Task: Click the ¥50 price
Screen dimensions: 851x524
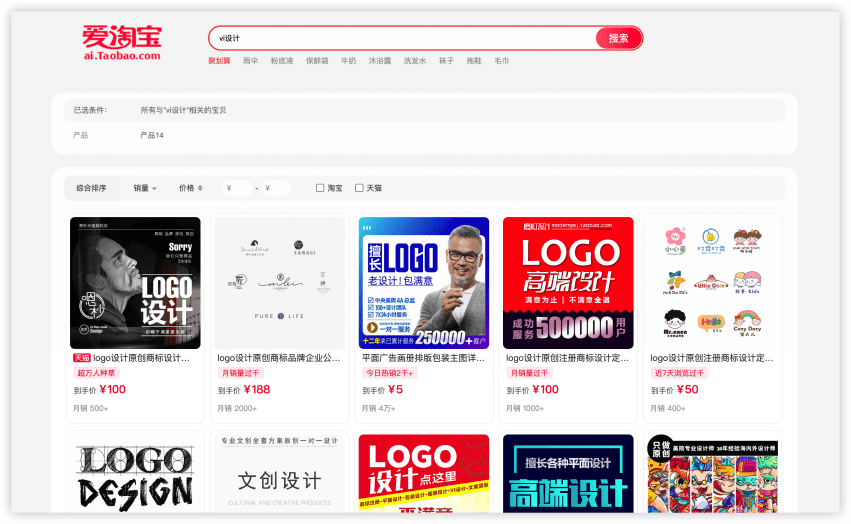Action: click(687, 389)
